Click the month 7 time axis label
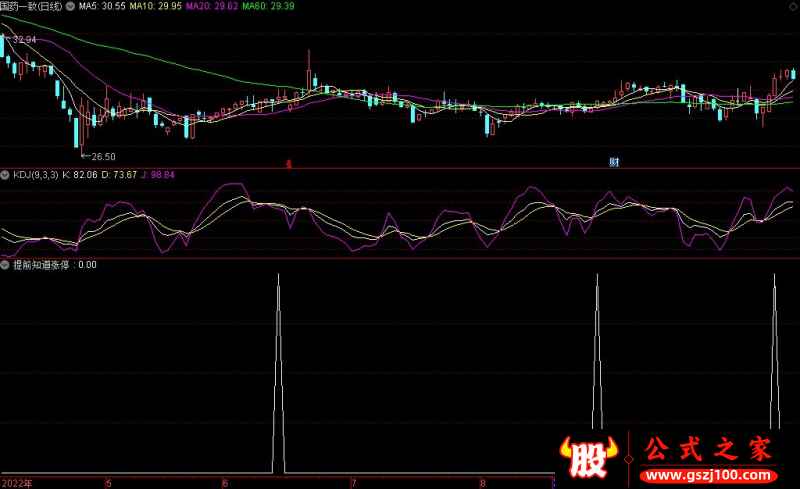800x489 pixels. (x=353, y=482)
